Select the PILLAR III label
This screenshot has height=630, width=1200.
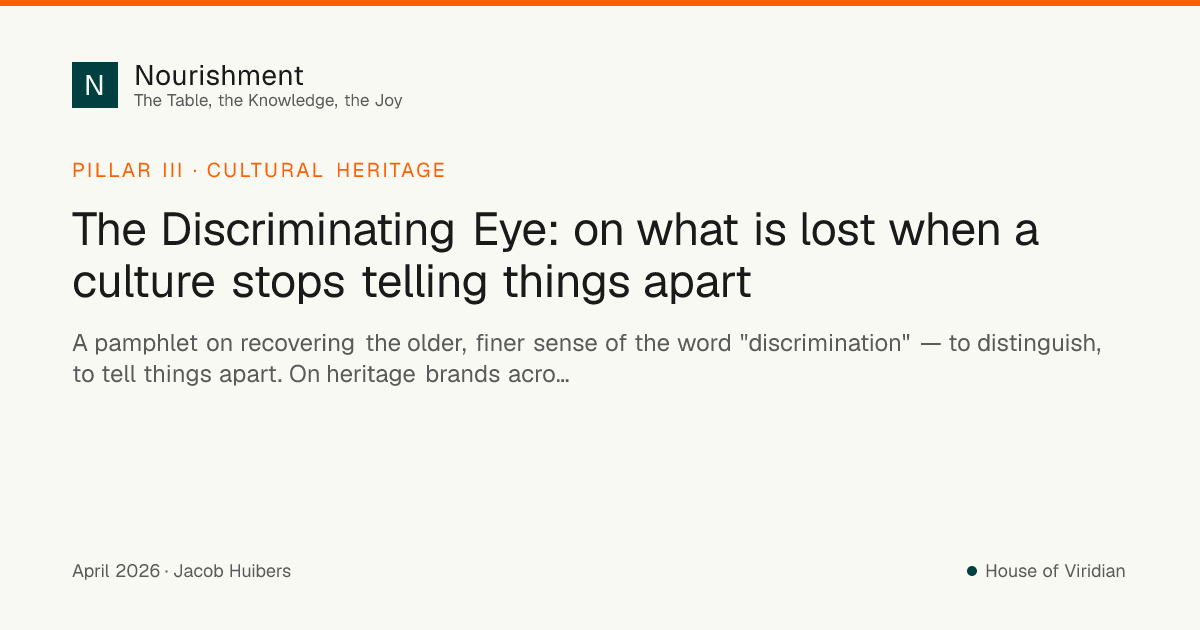tap(127, 170)
